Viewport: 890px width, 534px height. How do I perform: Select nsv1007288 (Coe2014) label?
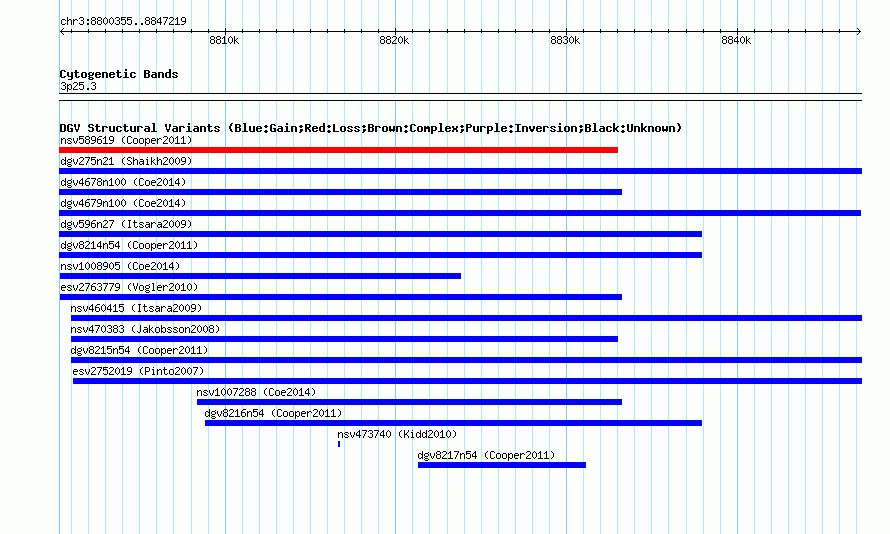tap(256, 392)
